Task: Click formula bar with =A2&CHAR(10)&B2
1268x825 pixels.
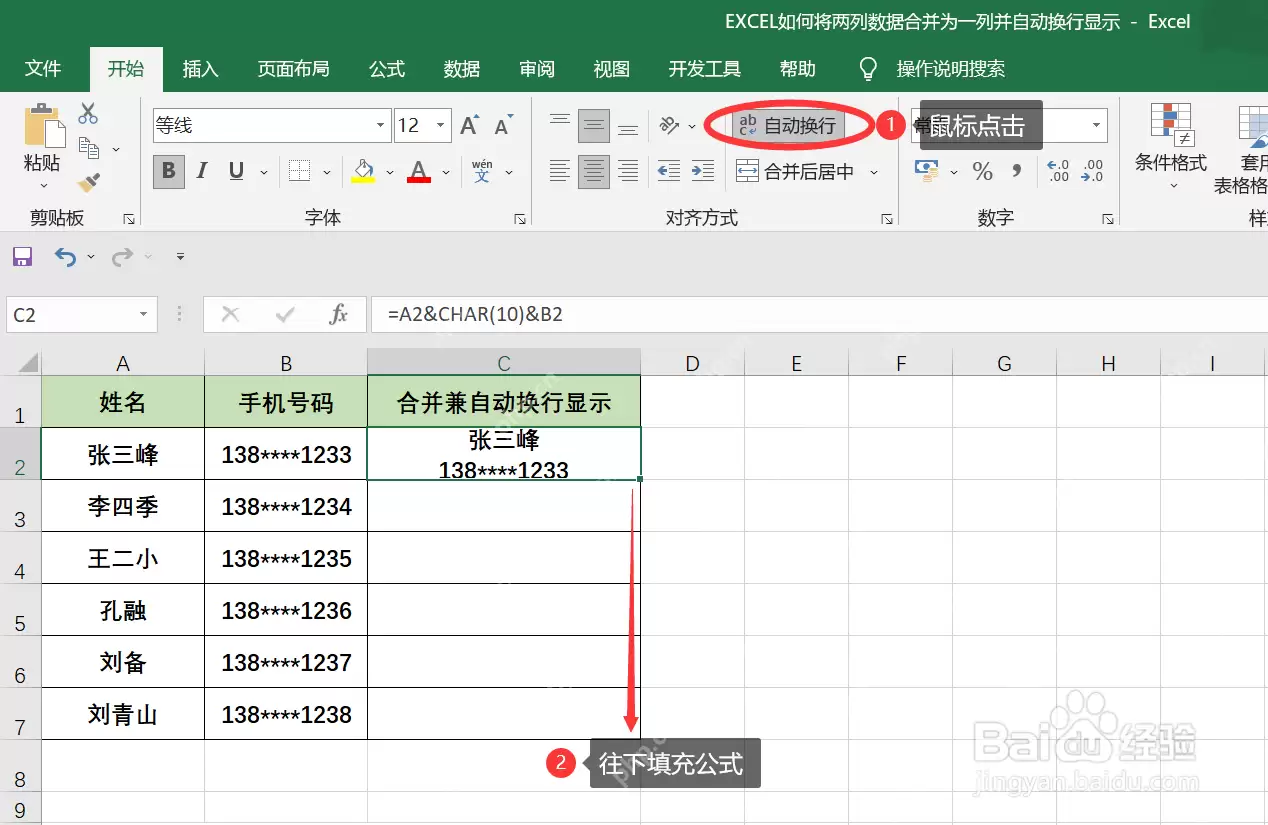Action: 818,315
